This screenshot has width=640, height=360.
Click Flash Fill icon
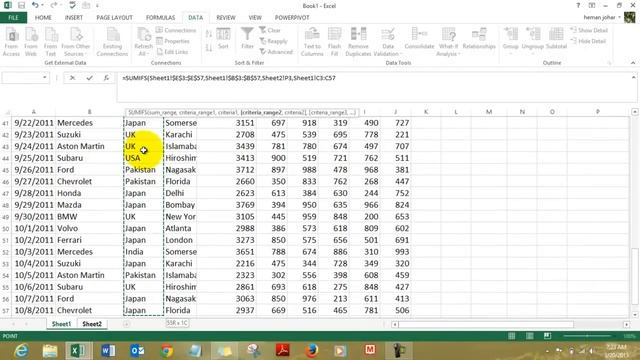coord(334,42)
